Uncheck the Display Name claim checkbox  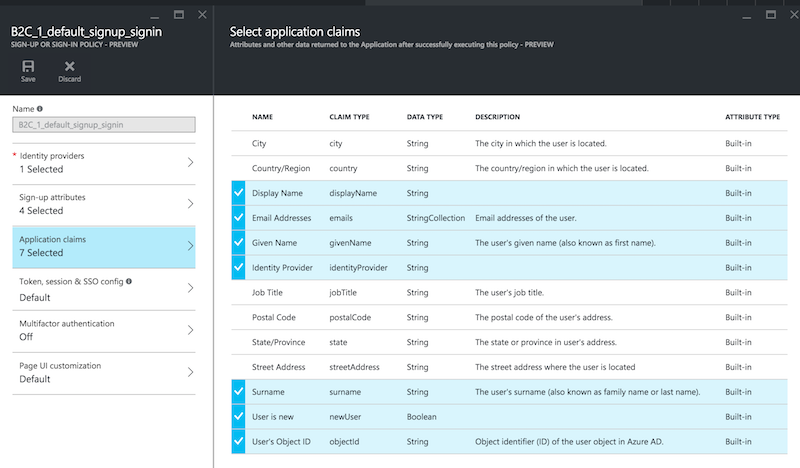[x=238, y=193]
